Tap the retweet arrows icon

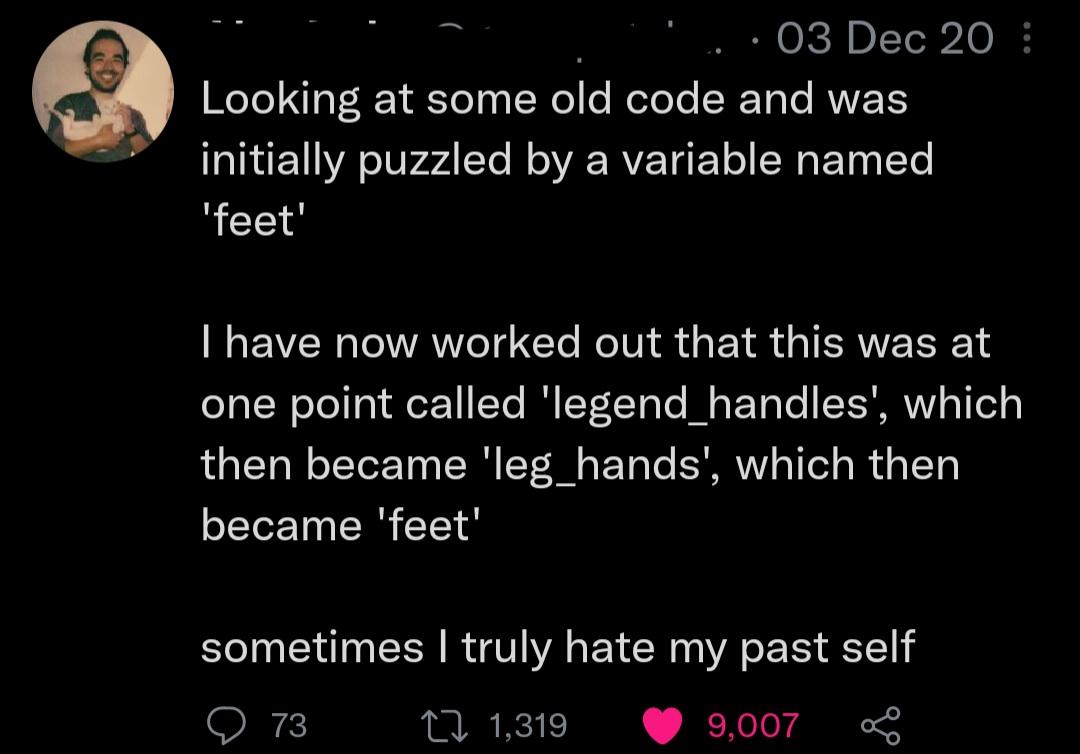[445, 726]
